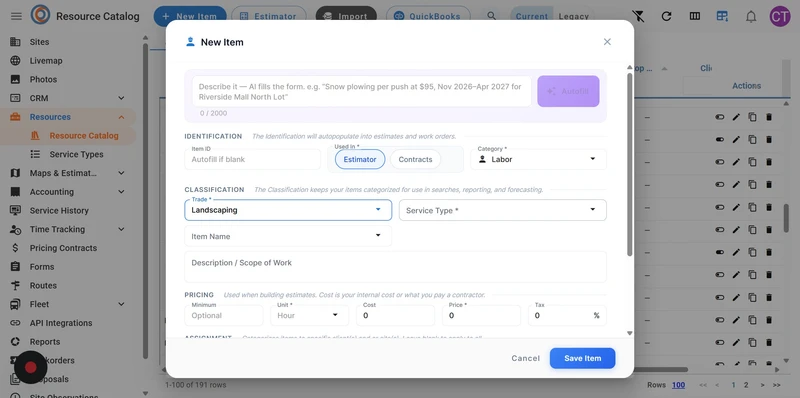The width and height of the screenshot is (800, 398).
Task: Click the AI description text box
Action: coord(362,91)
